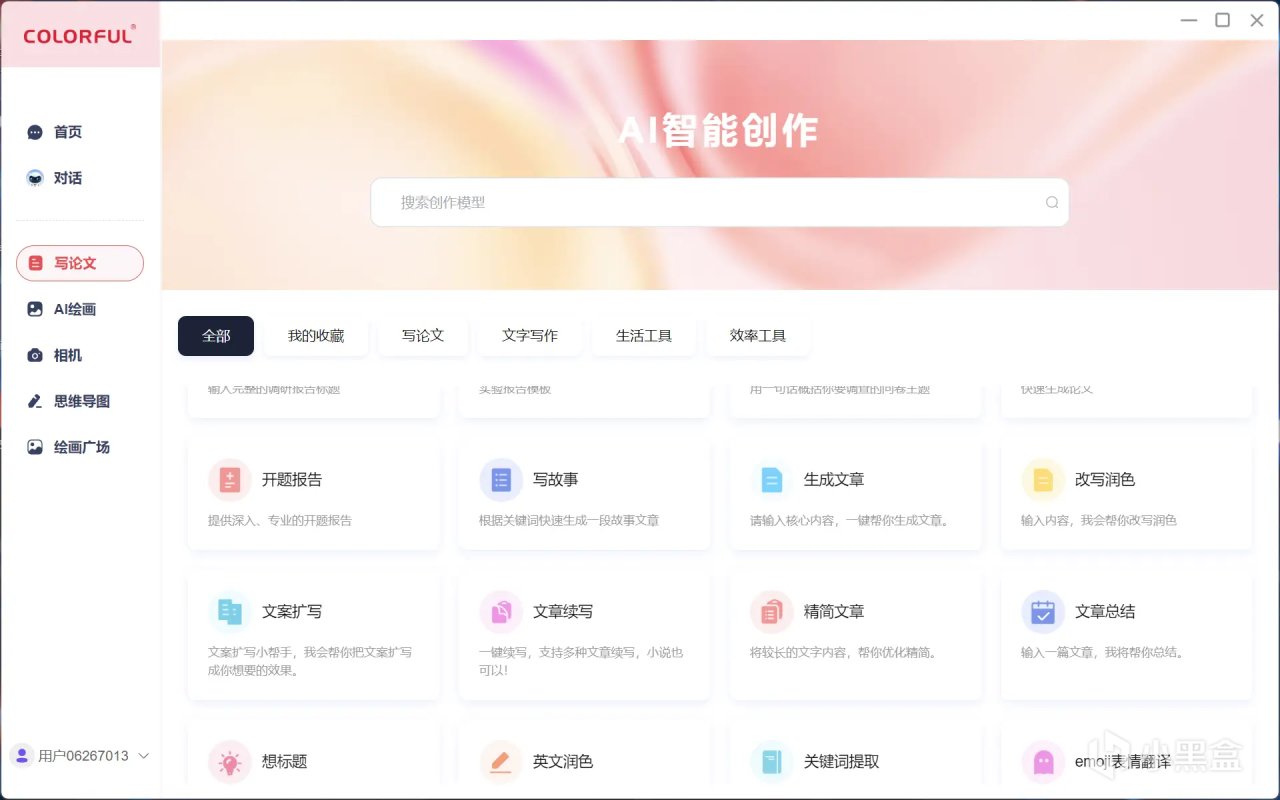Click the search magnifier icon
Screen dimensions: 1280x800
tap(1052, 202)
